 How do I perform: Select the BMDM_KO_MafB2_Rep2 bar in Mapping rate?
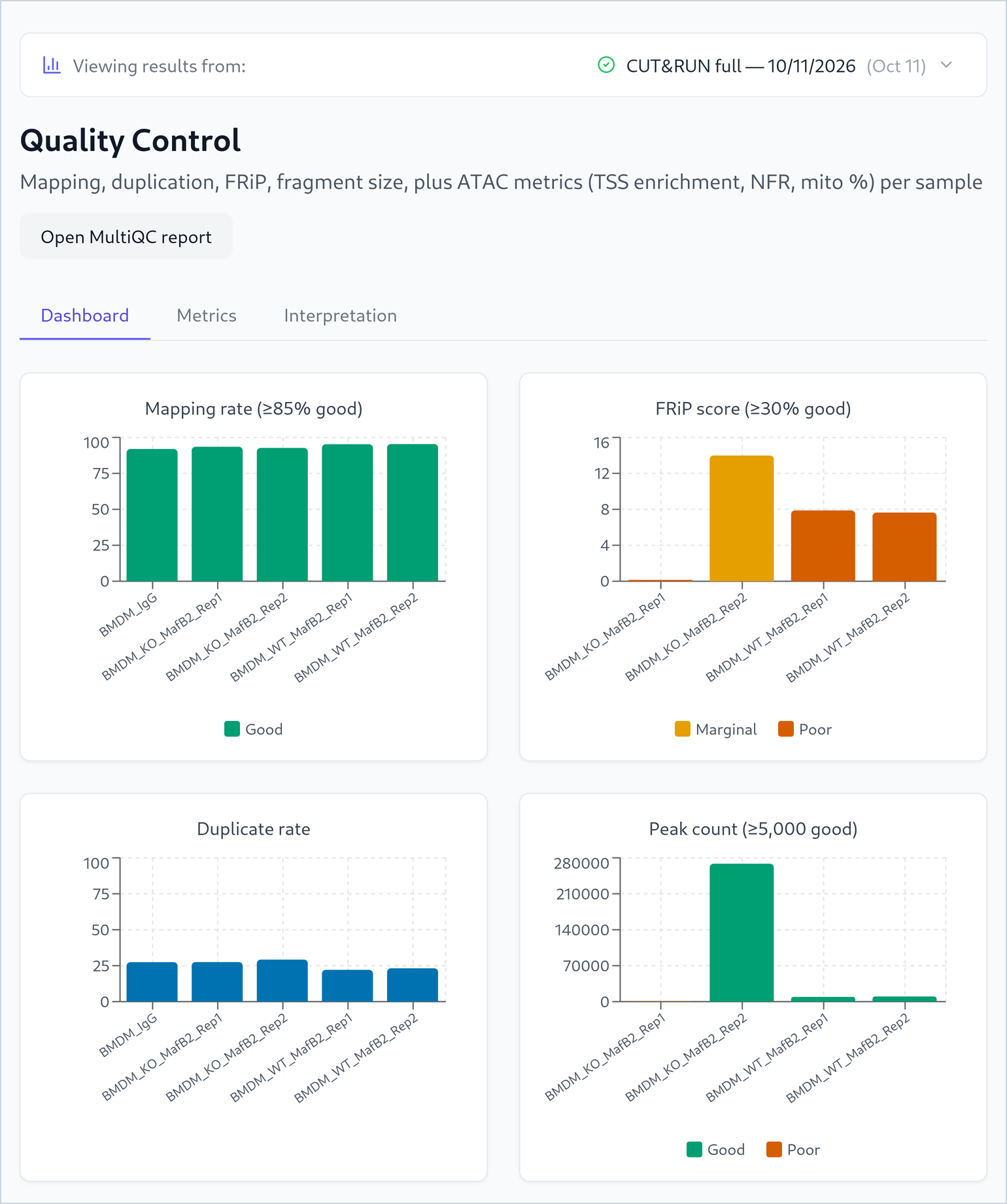pyautogui.click(x=282, y=514)
